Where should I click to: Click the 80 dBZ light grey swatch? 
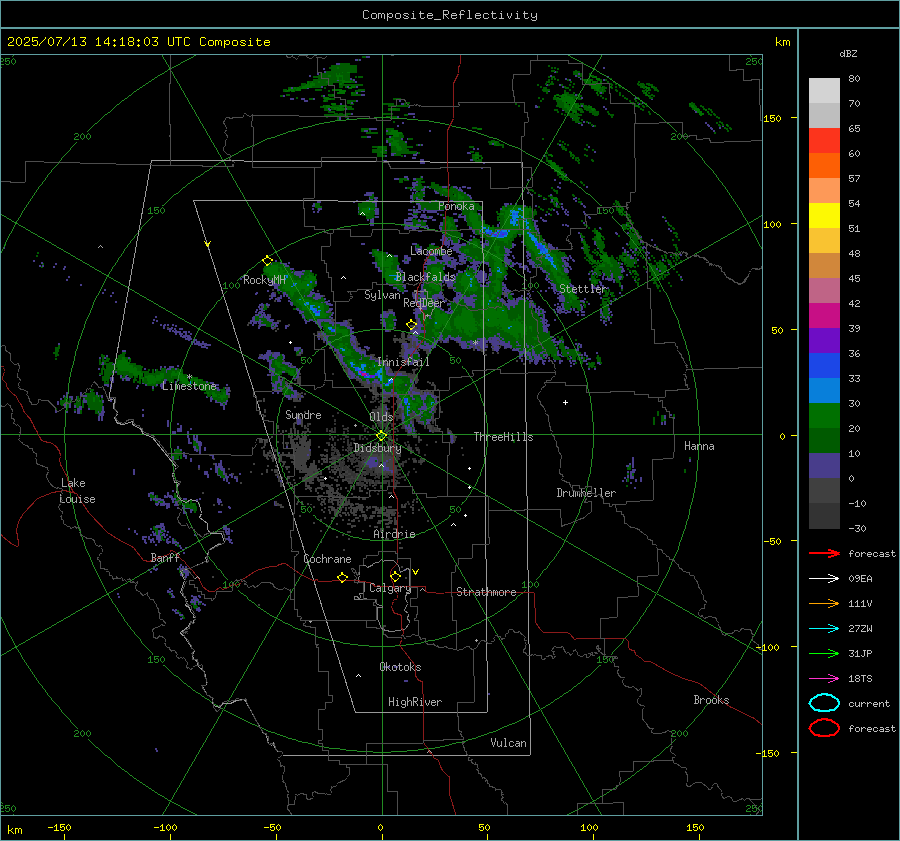pyautogui.click(x=824, y=90)
